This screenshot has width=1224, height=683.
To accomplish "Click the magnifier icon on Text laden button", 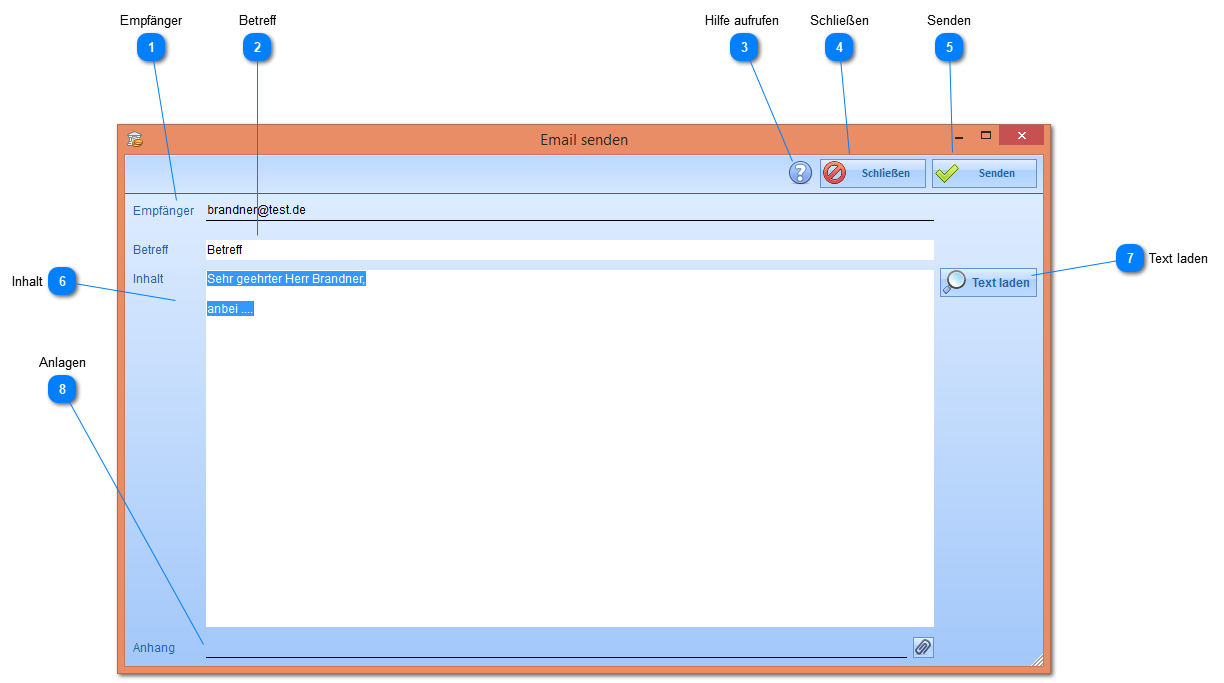I will [x=956, y=282].
